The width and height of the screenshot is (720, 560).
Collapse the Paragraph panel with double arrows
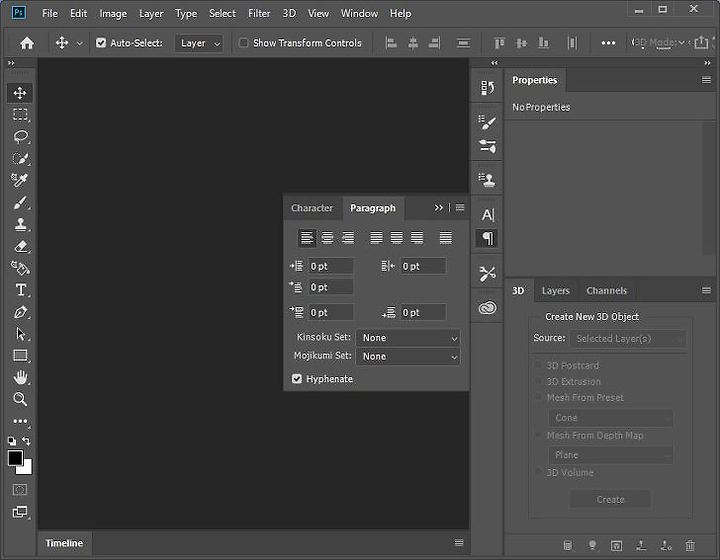coord(439,208)
